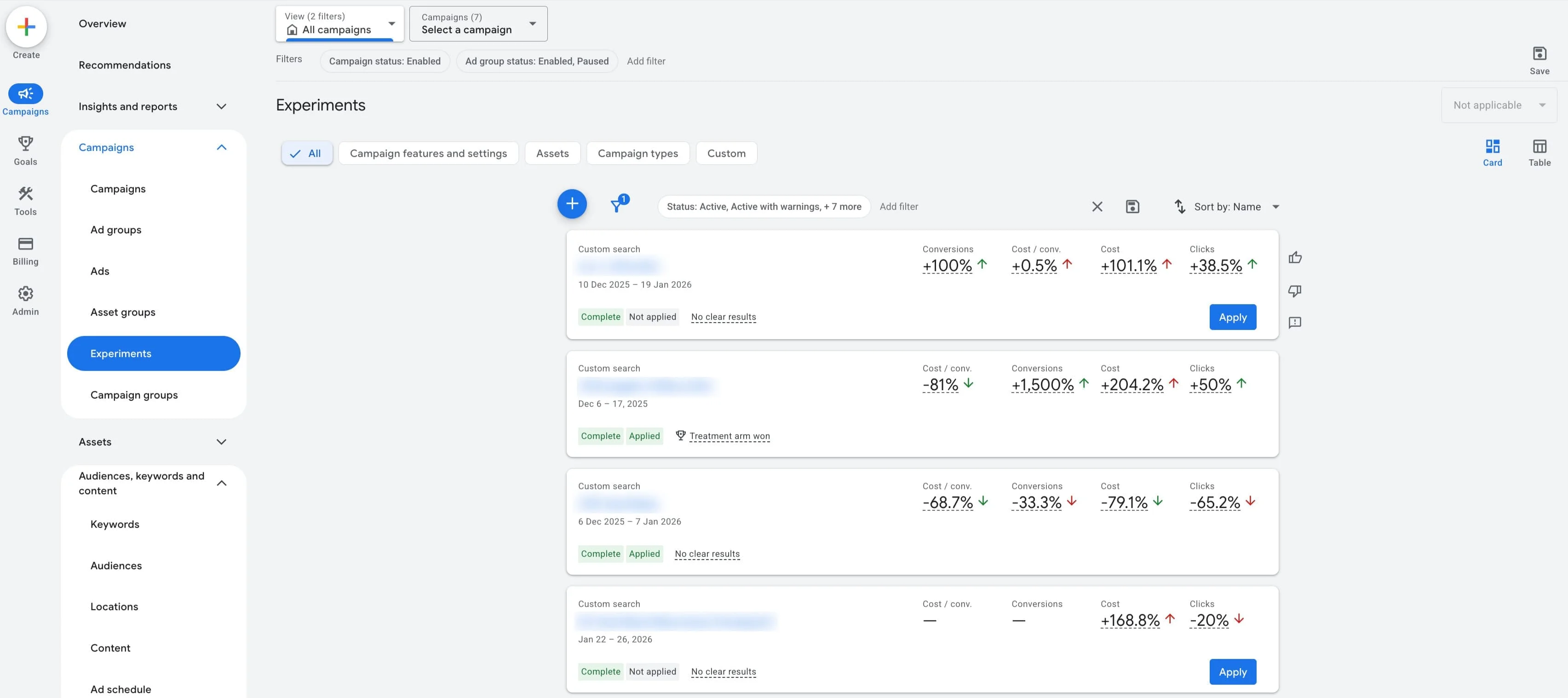
Task: Collapse Audiences, keywords and content
Action: click(222, 483)
